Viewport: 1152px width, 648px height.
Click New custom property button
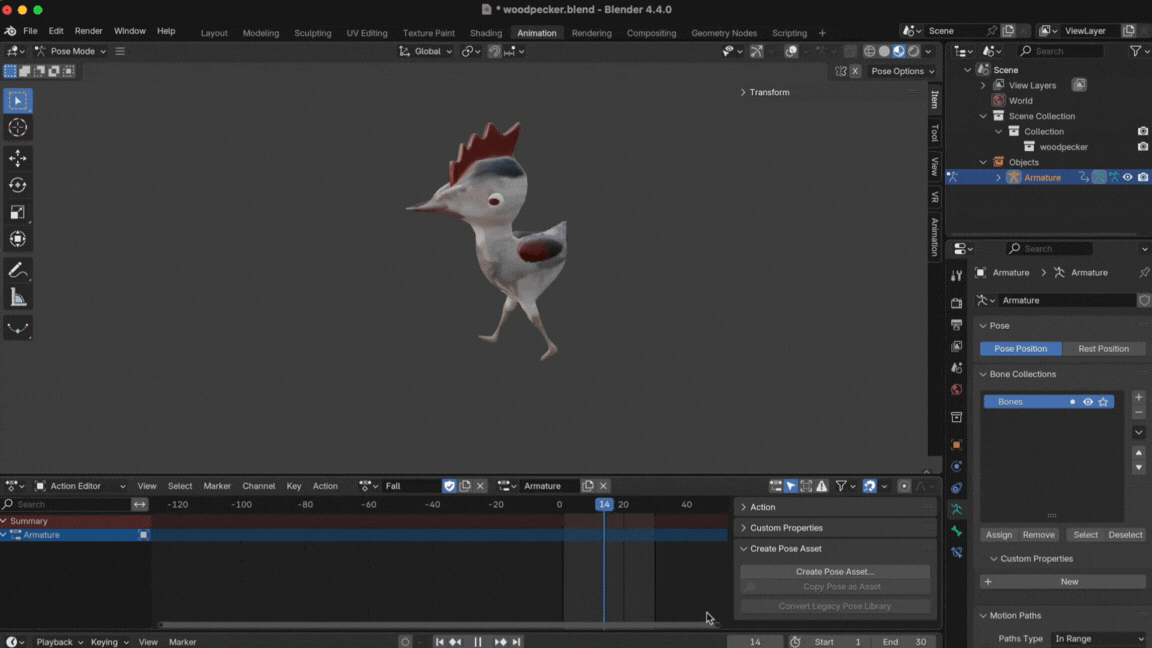(x=1062, y=581)
